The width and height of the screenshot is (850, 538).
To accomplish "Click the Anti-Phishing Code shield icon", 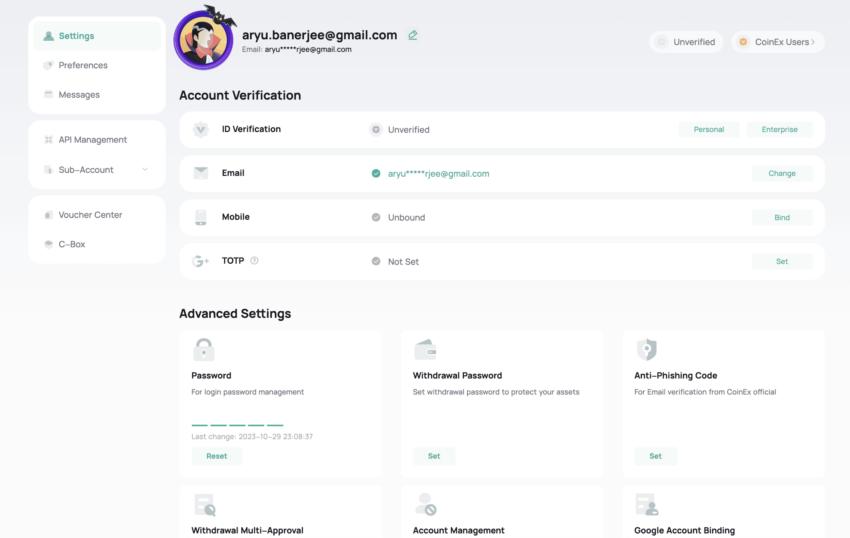I will click(647, 350).
